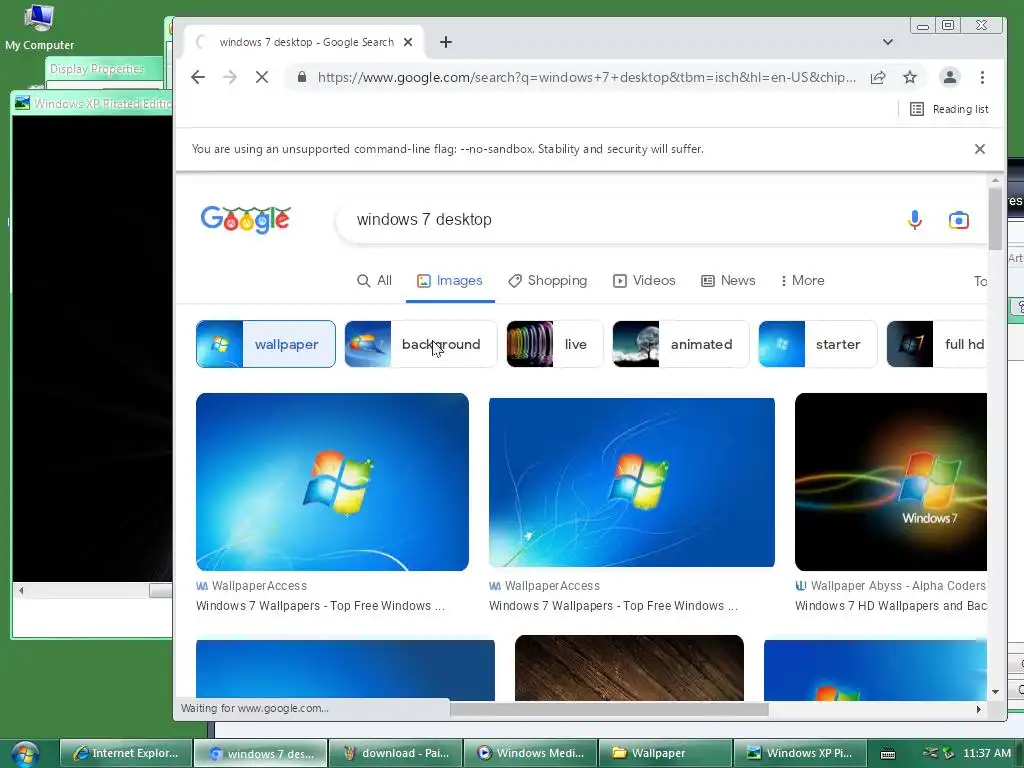Select the starter filter chip

(818, 344)
